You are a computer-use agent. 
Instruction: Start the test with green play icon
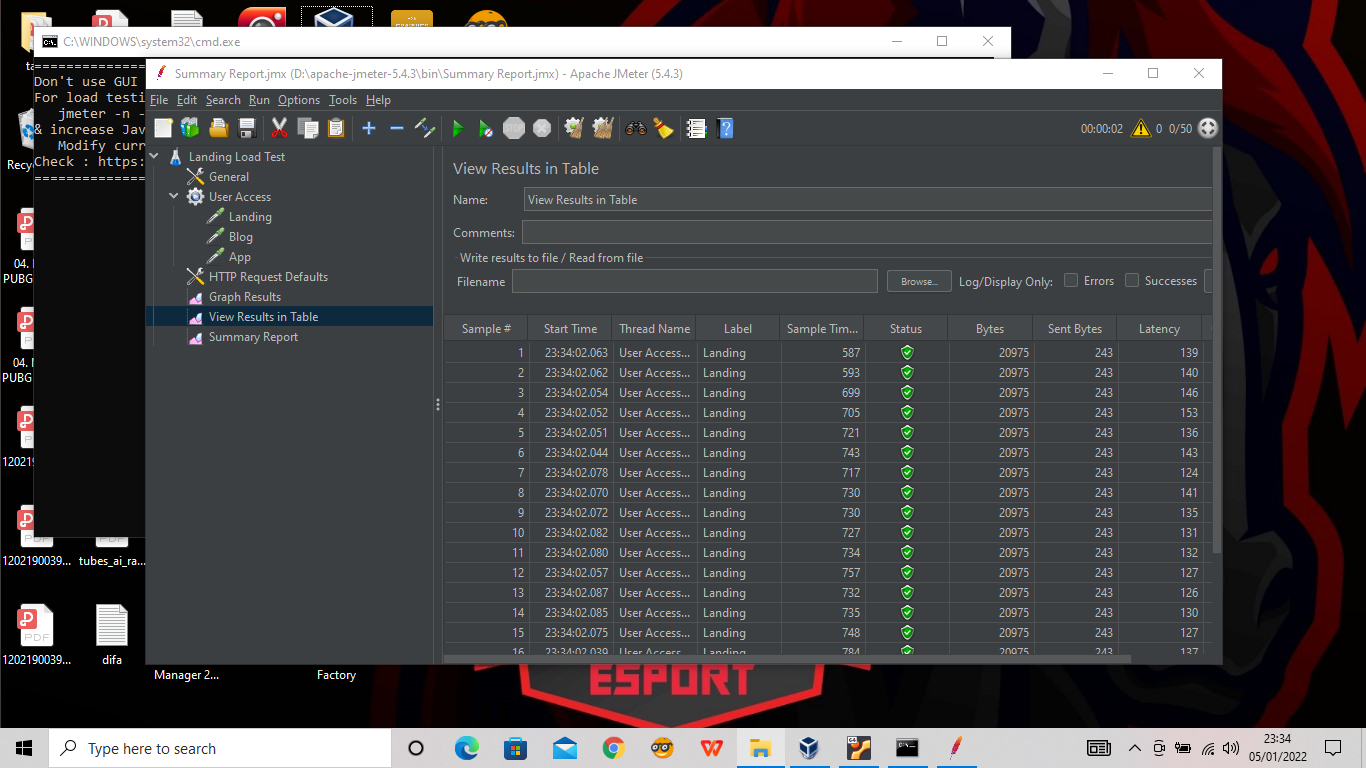click(x=458, y=128)
